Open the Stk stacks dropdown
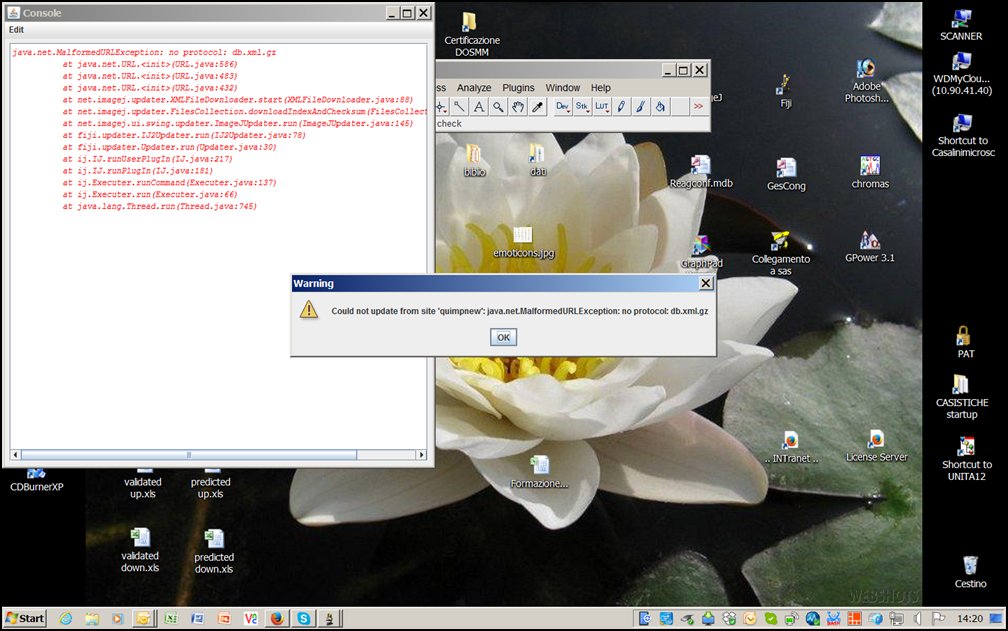 point(582,106)
